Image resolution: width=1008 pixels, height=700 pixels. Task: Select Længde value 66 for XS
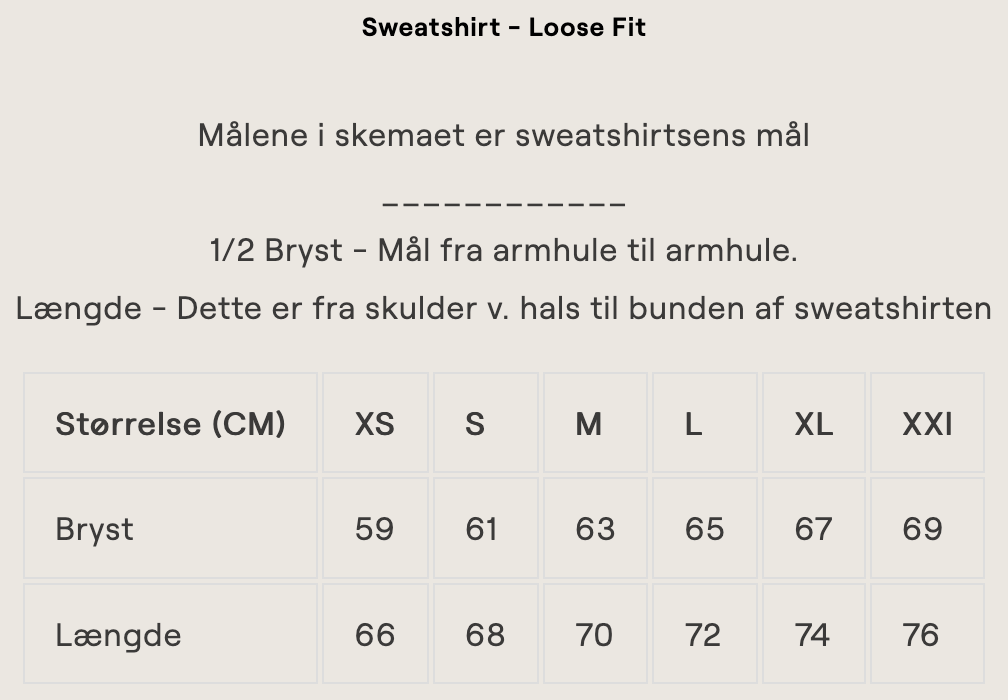(x=375, y=635)
